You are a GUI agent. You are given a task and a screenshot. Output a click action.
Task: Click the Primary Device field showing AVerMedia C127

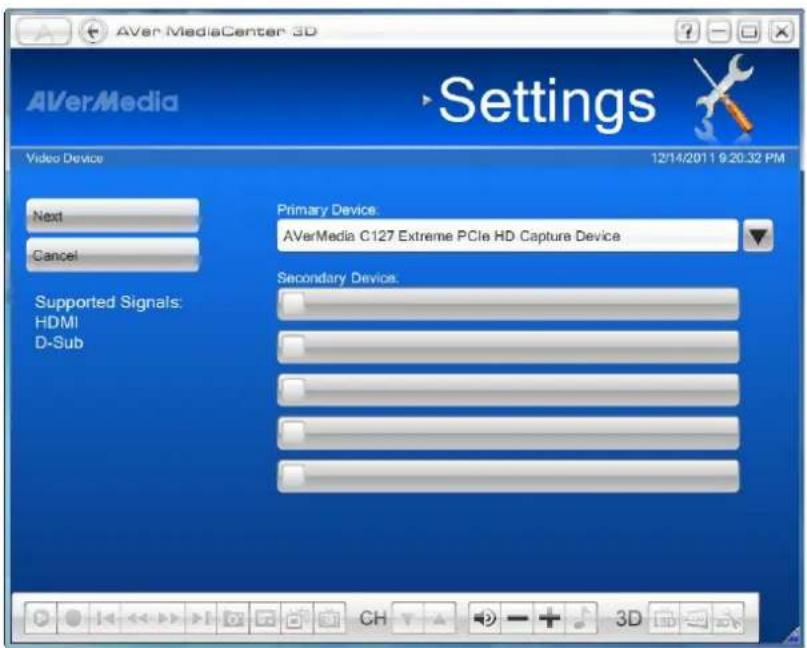(x=507, y=236)
